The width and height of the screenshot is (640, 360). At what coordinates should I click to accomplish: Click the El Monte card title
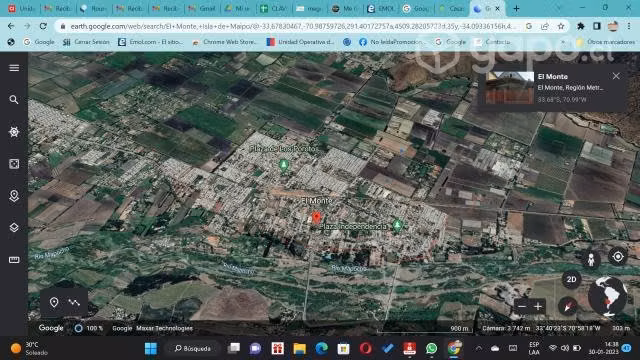coord(553,76)
